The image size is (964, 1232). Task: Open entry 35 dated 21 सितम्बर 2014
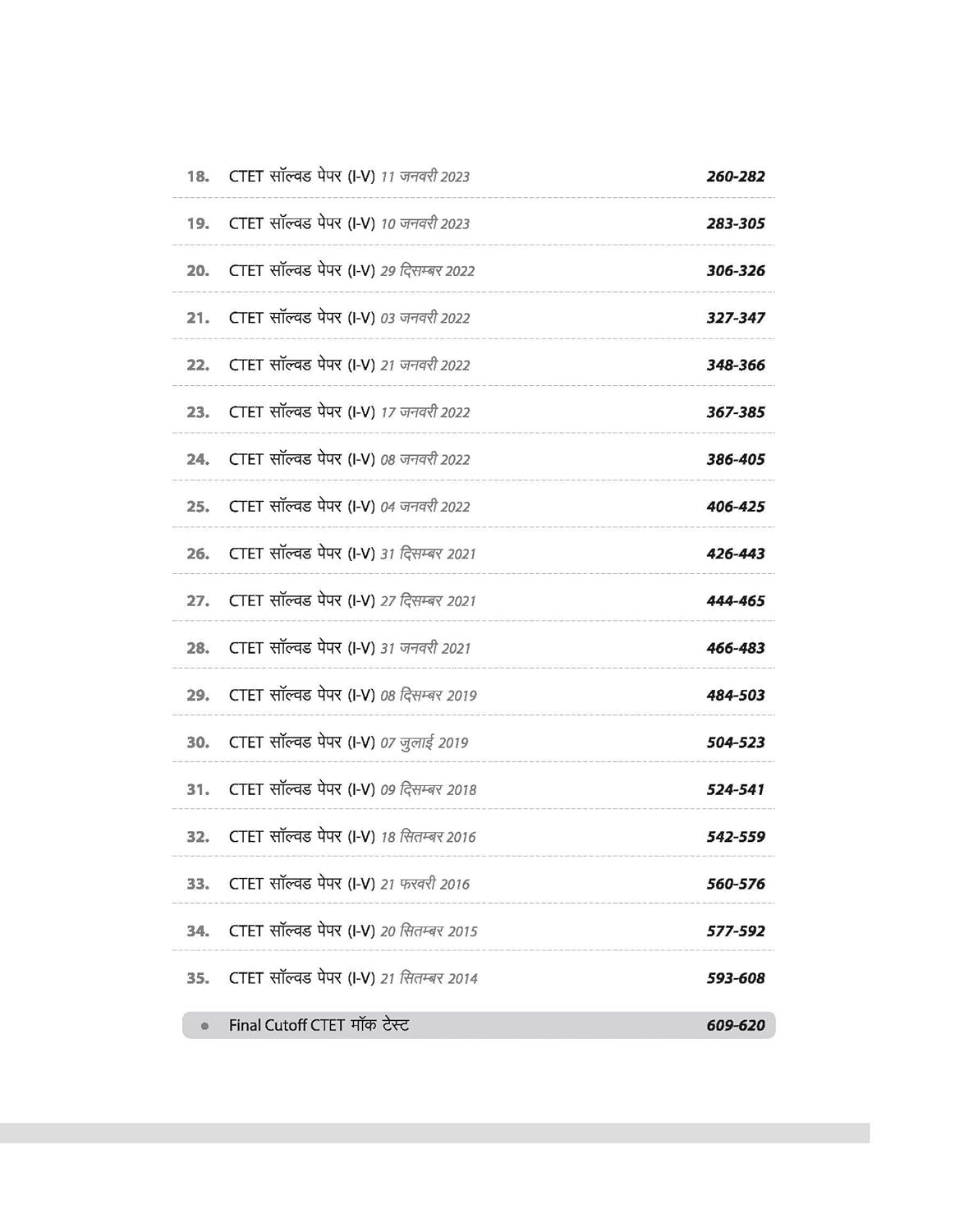(x=474, y=978)
